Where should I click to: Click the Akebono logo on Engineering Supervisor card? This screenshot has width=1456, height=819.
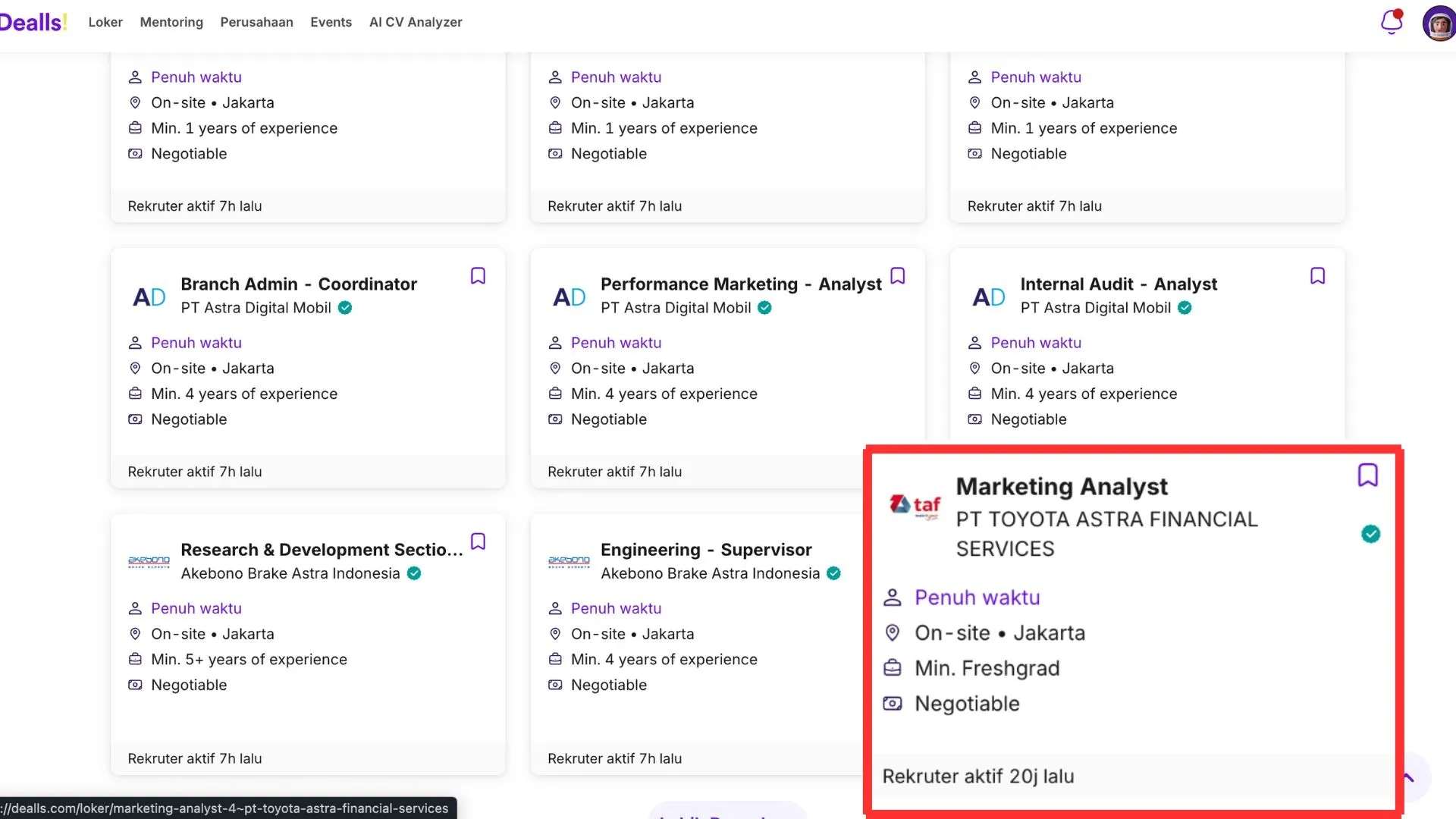(569, 562)
